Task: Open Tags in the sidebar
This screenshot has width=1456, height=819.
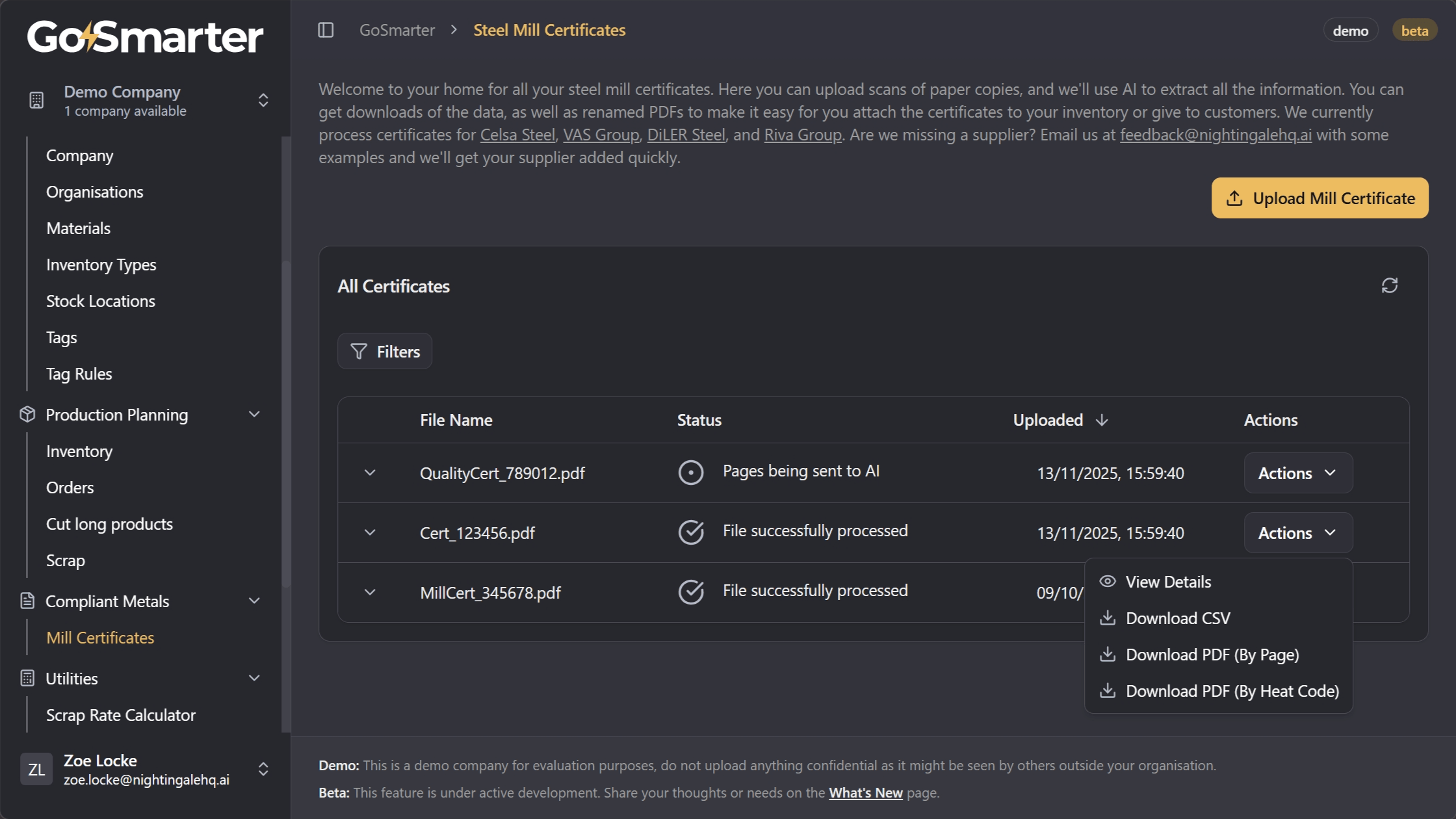Action: point(62,337)
